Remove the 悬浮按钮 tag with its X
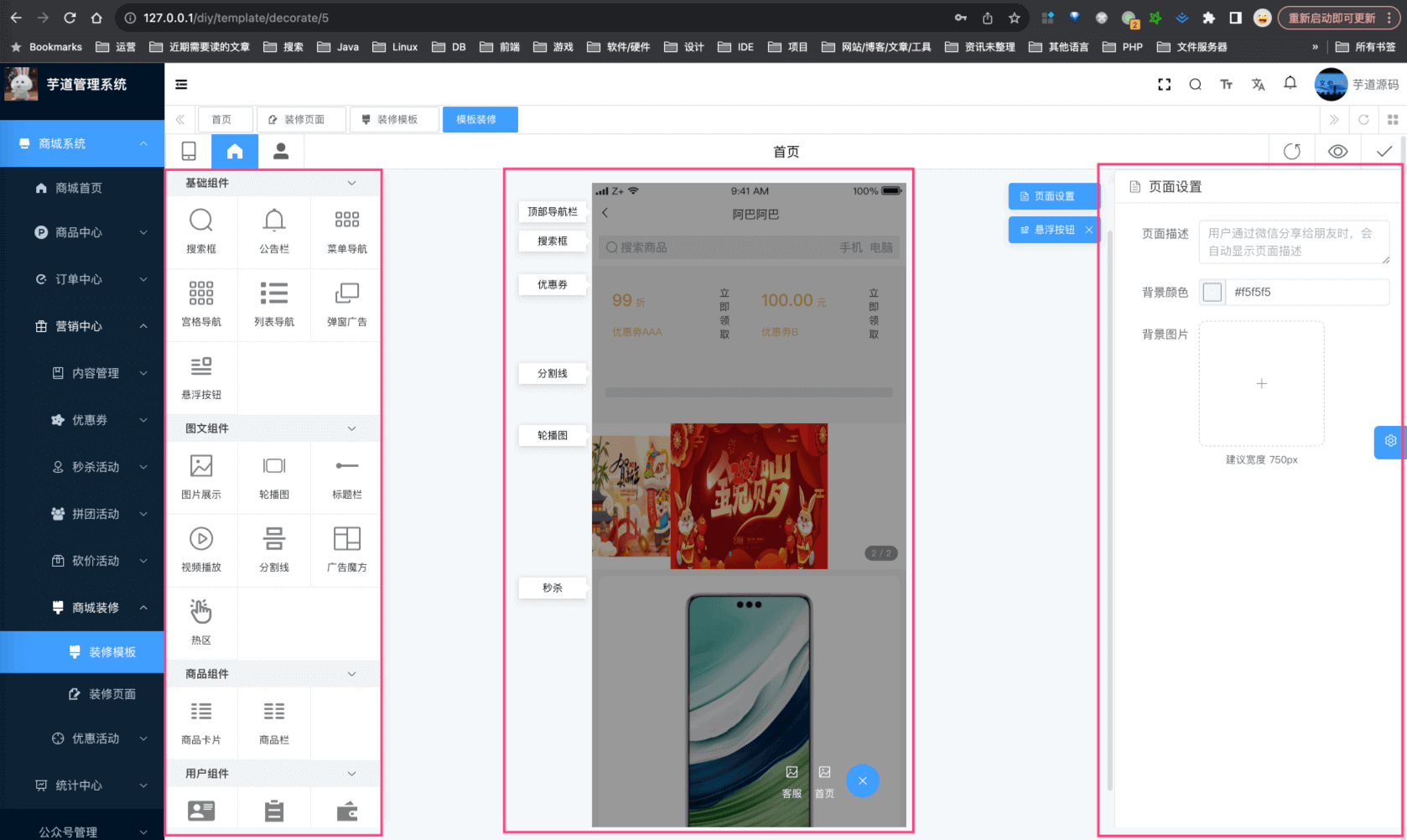 click(x=1088, y=230)
